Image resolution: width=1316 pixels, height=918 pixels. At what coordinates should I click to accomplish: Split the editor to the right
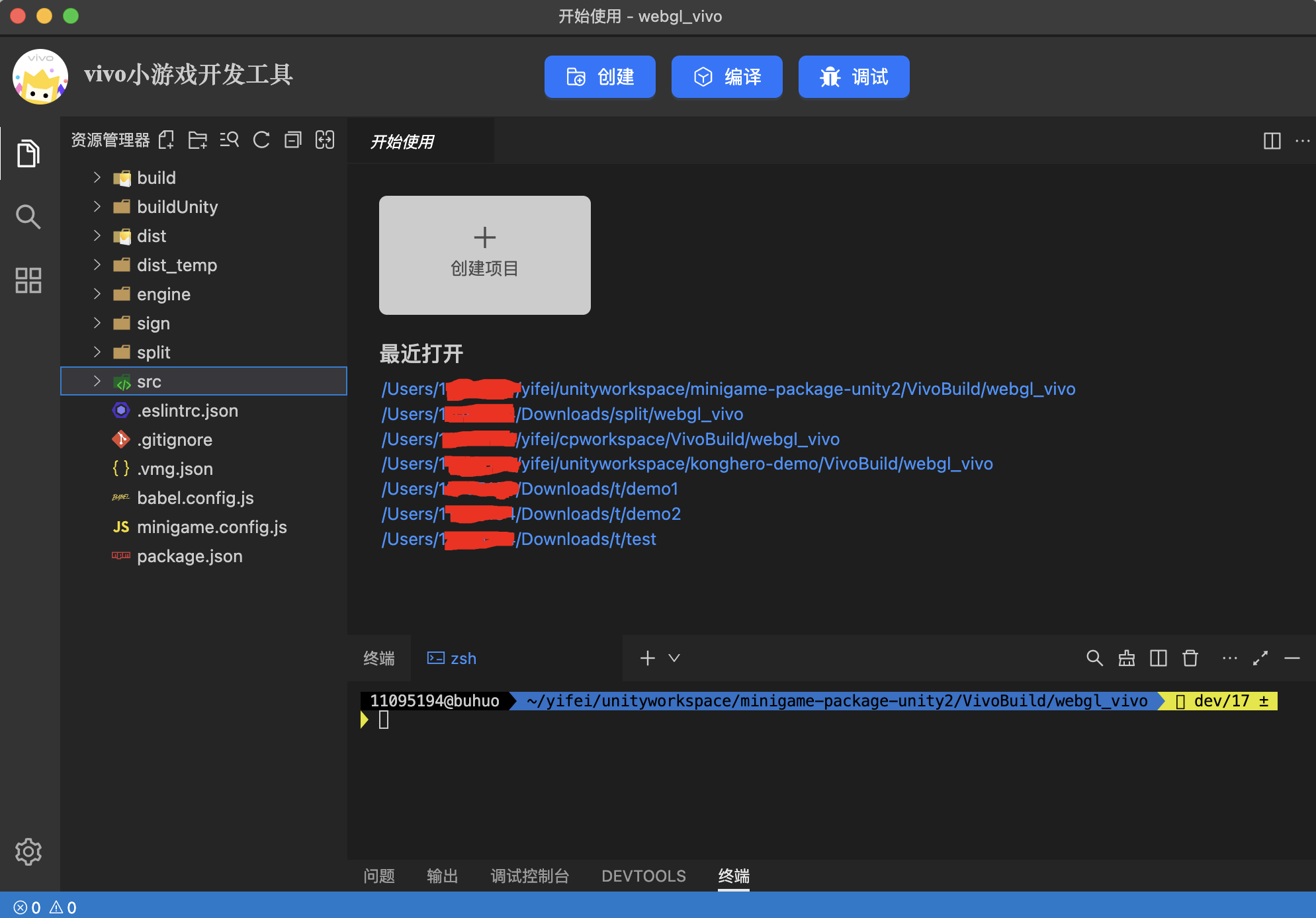coord(1272,141)
